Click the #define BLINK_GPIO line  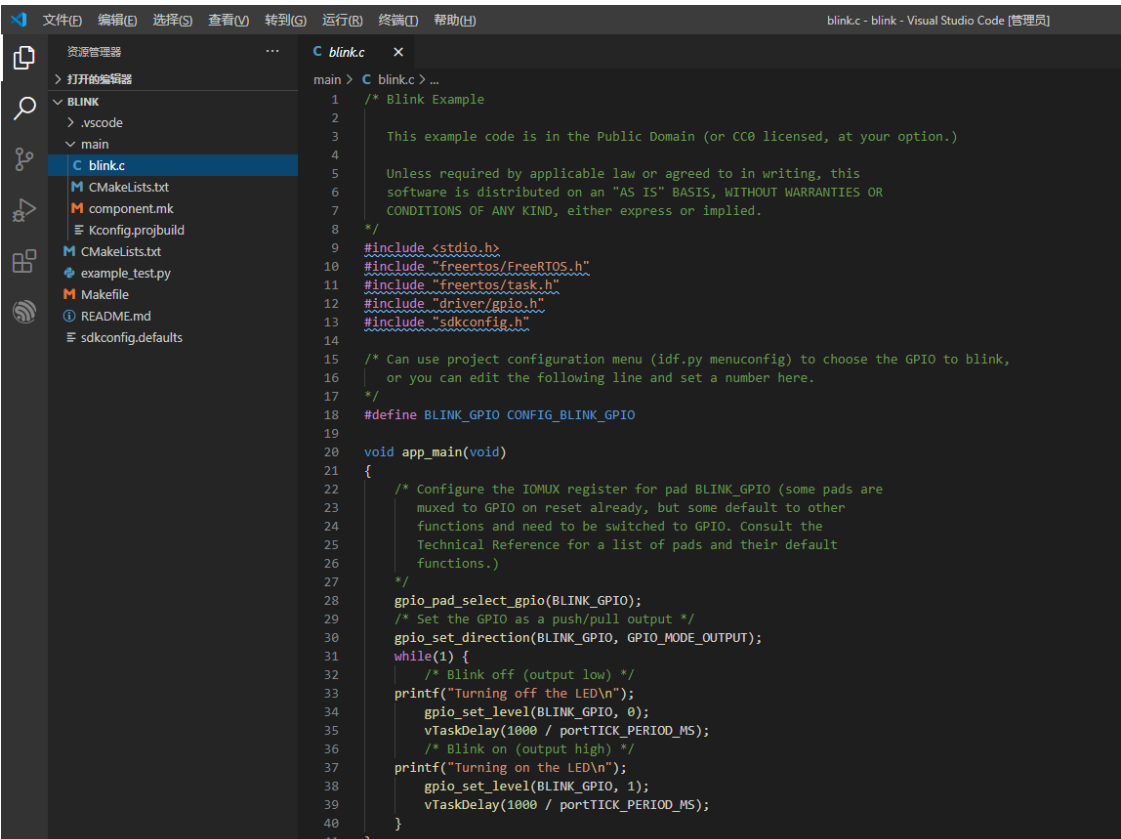[499, 414]
